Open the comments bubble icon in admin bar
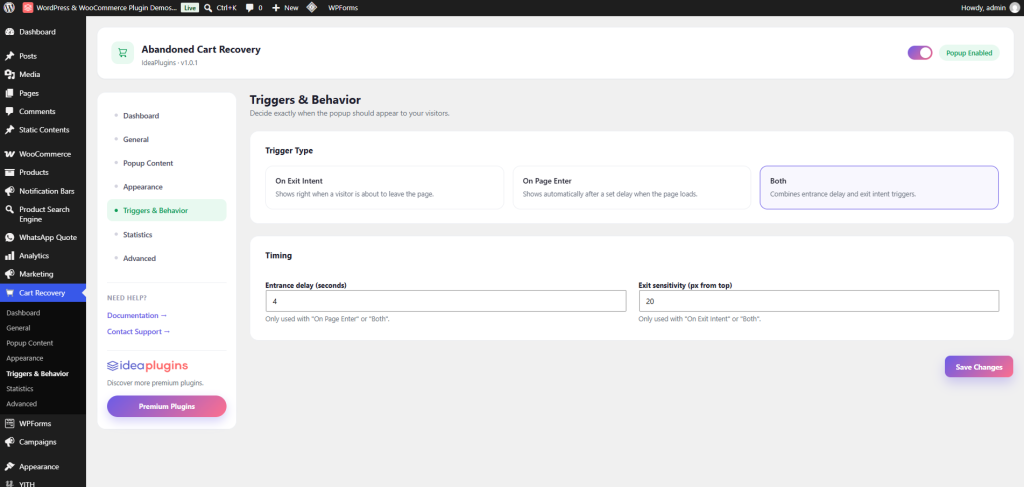Screen dimensions: 1024x487 (250, 8)
